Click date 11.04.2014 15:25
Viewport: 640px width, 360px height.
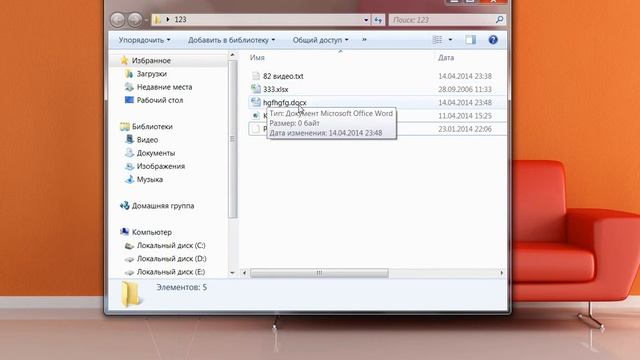click(465, 116)
